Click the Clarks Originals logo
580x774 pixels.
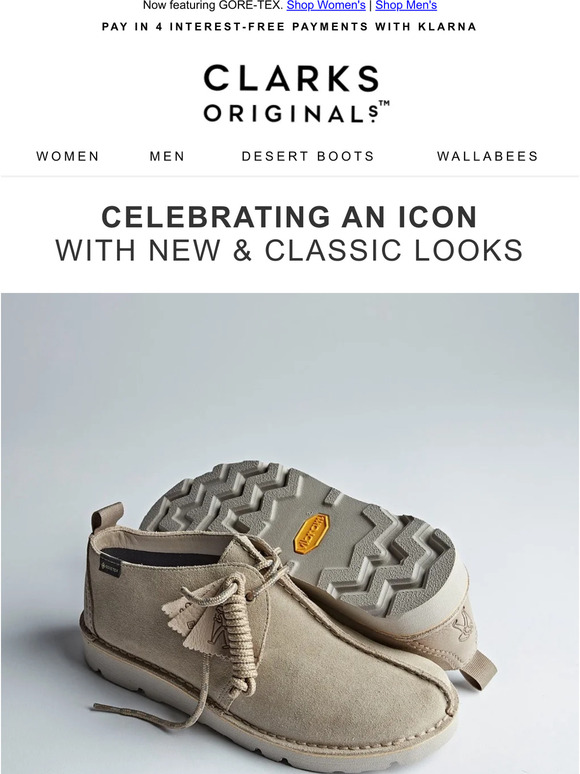point(297,93)
